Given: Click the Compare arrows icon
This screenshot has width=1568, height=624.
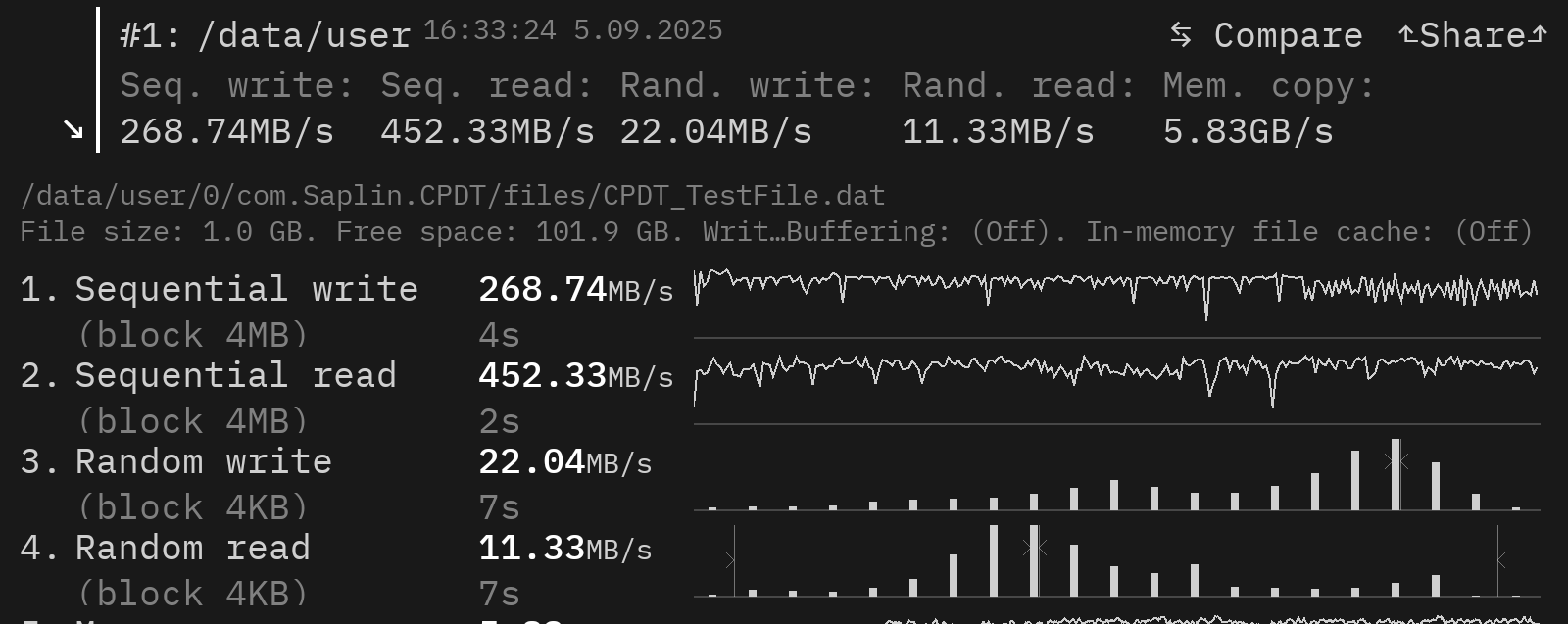Looking at the screenshot, I should click(x=1181, y=35).
